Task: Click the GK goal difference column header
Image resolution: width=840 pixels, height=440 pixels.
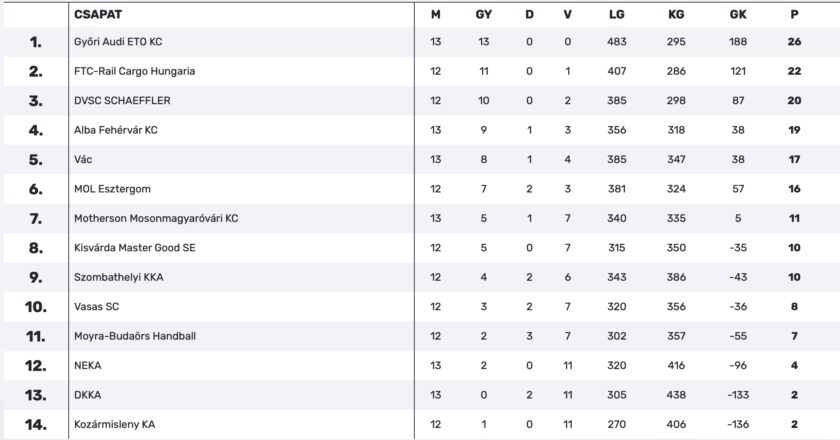Action: pyautogui.click(x=738, y=14)
